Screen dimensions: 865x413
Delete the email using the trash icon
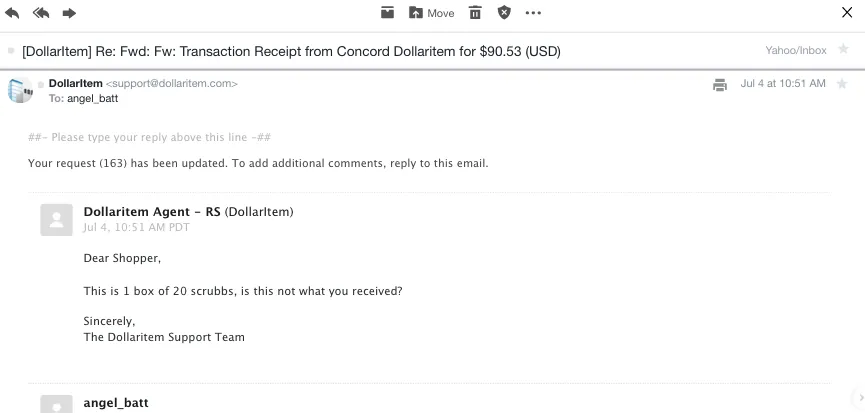[476, 13]
